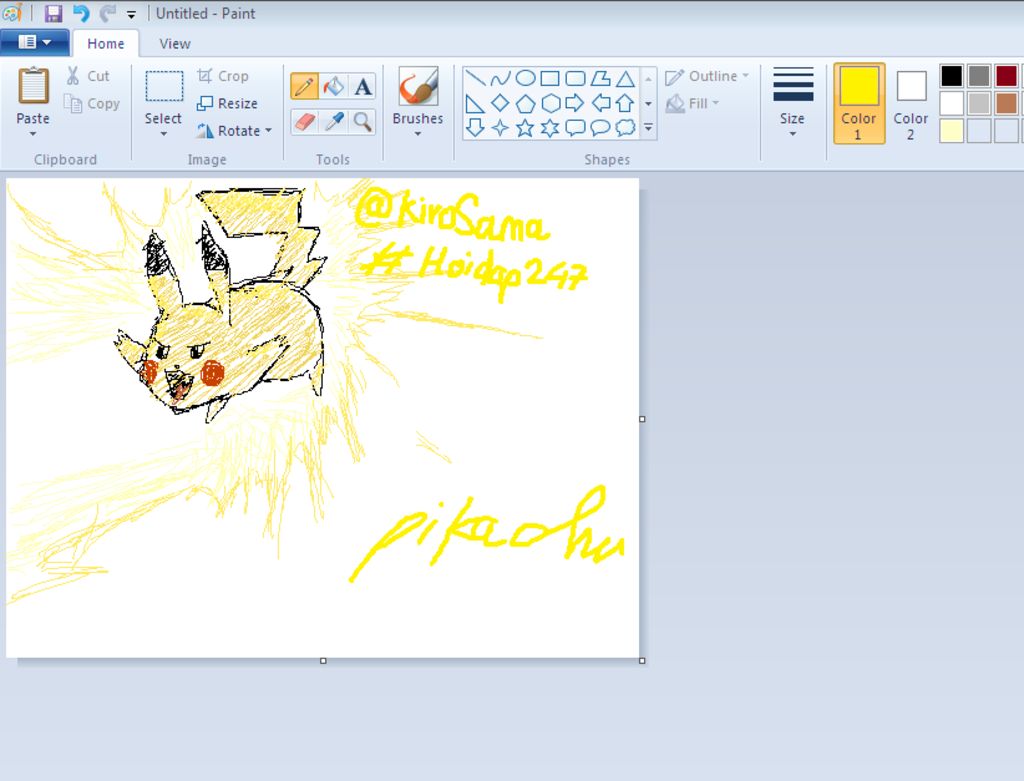This screenshot has width=1024, height=781.
Task: Click the Paste clipboard button
Action: coord(33,96)
